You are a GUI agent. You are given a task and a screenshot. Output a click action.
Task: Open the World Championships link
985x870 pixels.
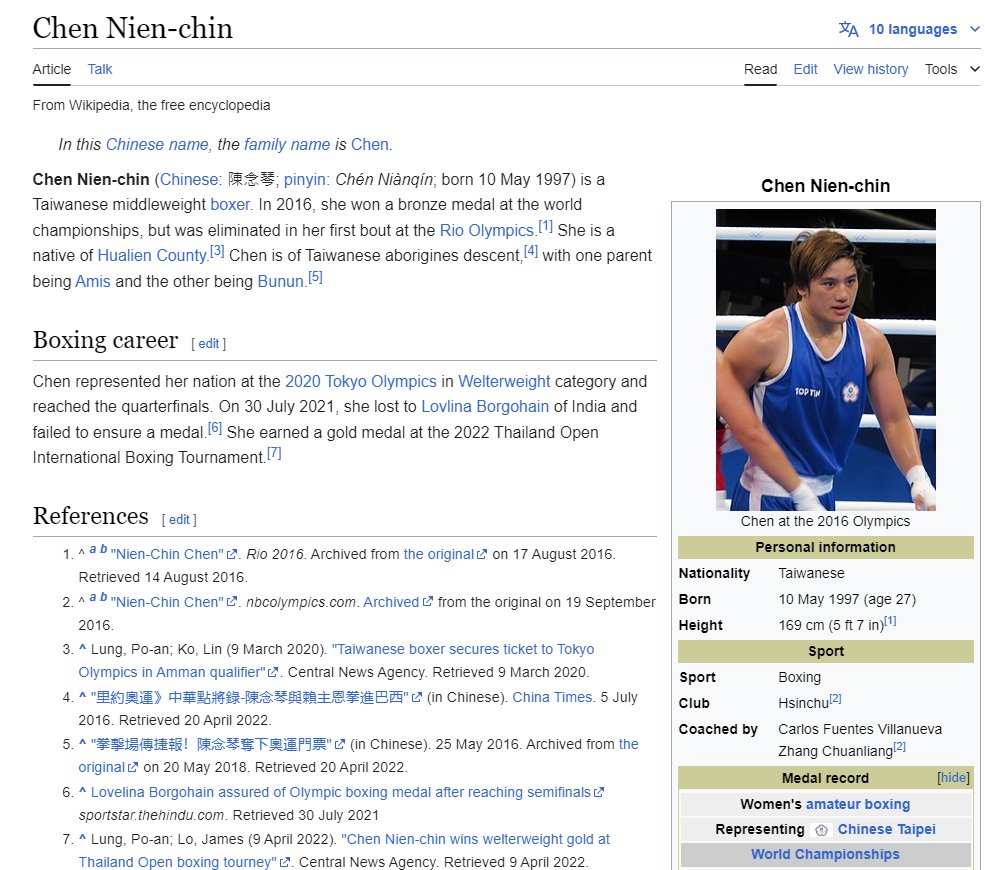(825, 854)
